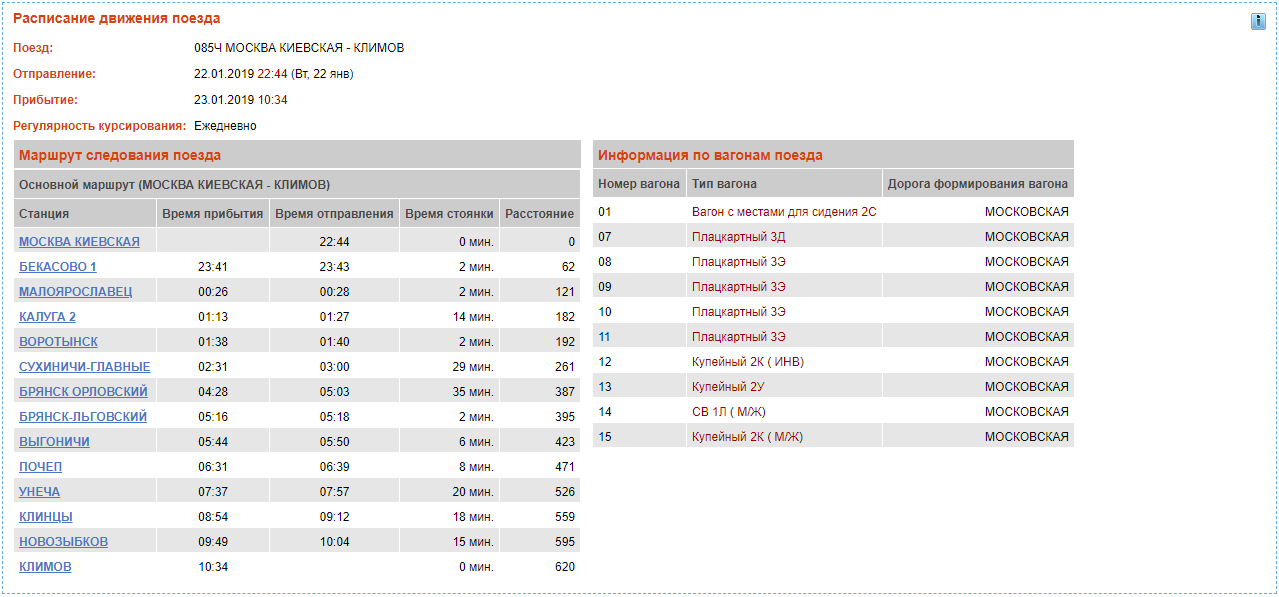
Task: Click wagon type Купейный 2У
Action: [x=728, y=387]
